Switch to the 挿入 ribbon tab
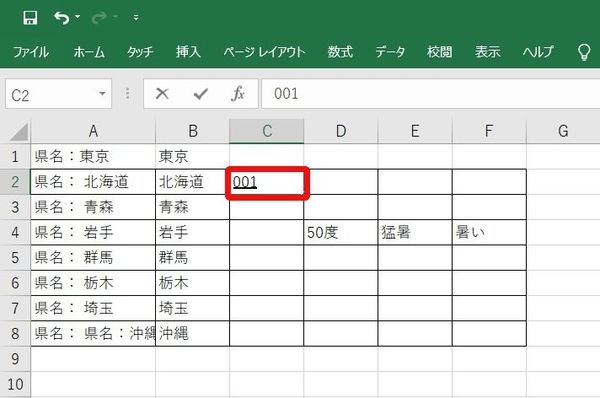 pos(188,51)
